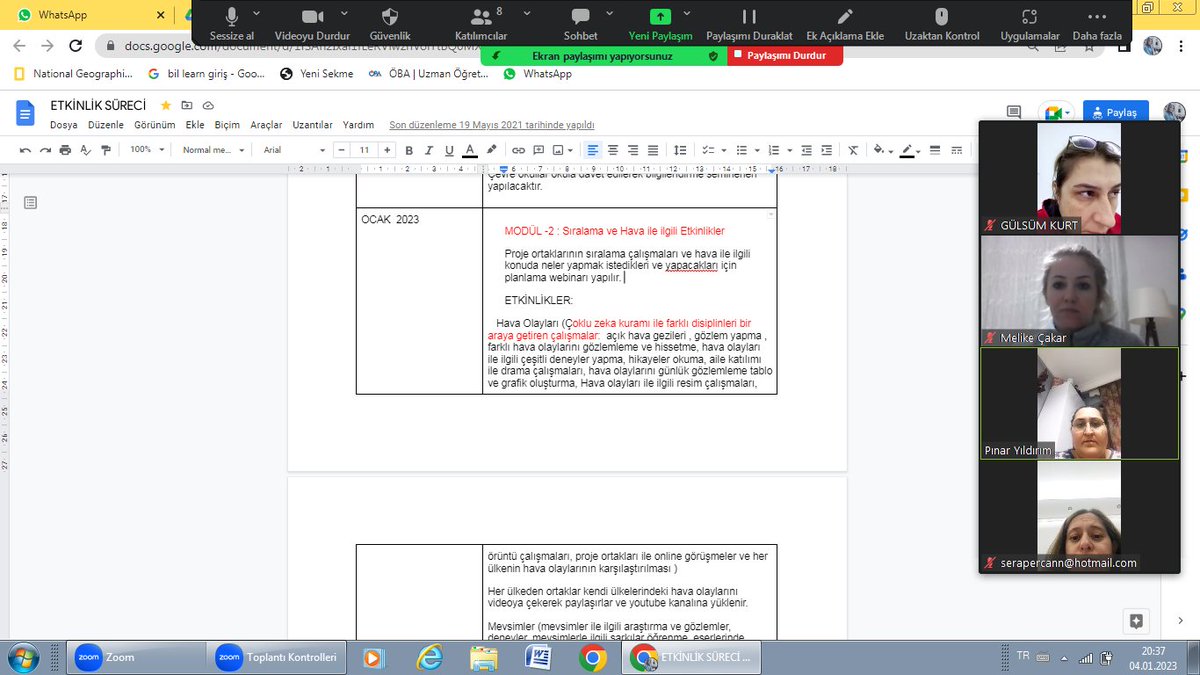The height and width of the screenshot is (675, 1200).
Task: Click the Print toolbar icon
Action: [65, 150]
